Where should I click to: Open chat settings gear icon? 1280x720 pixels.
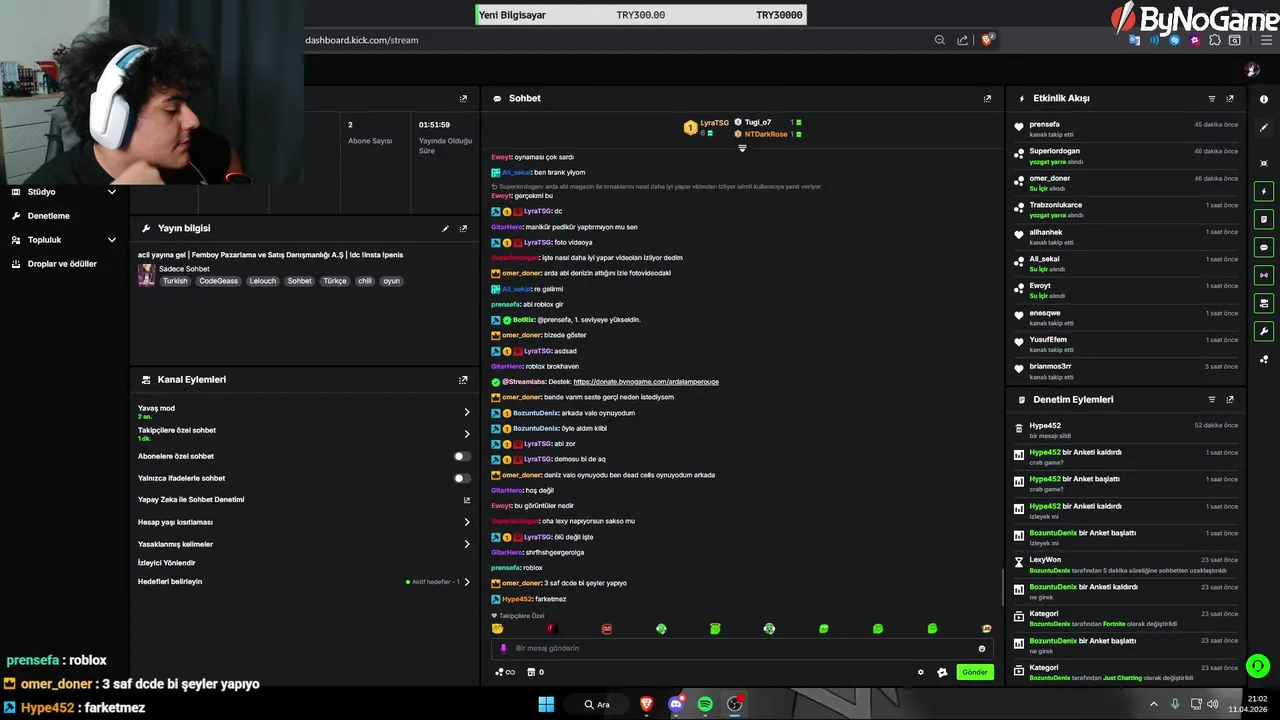(921, 672)
